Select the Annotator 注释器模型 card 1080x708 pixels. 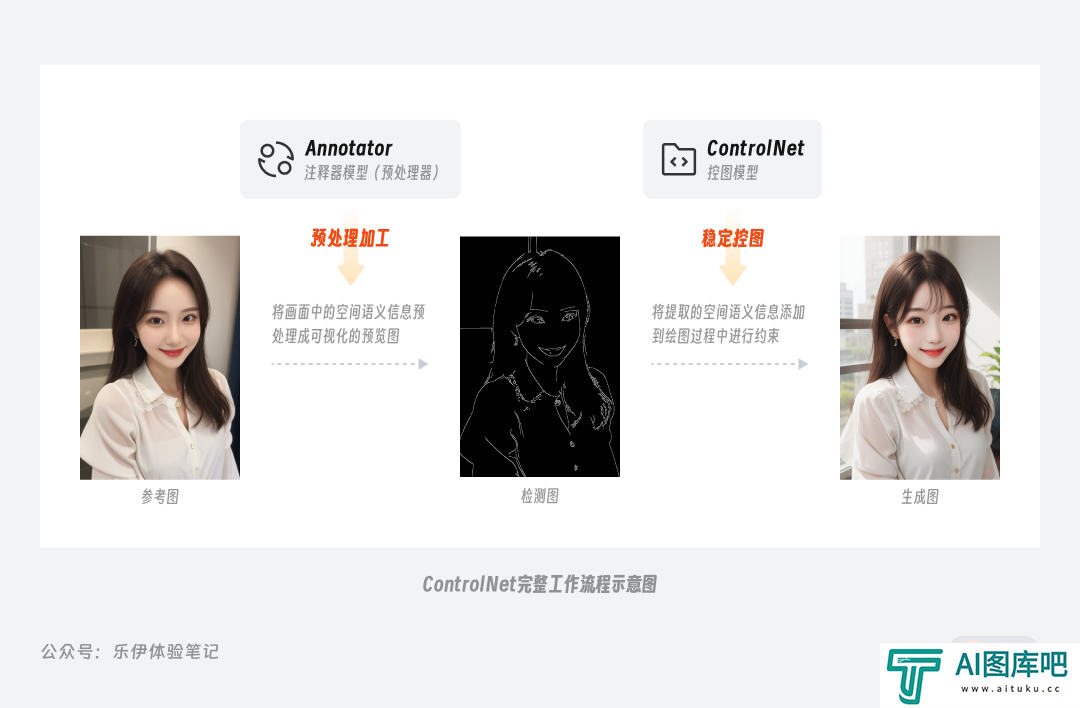350,159
